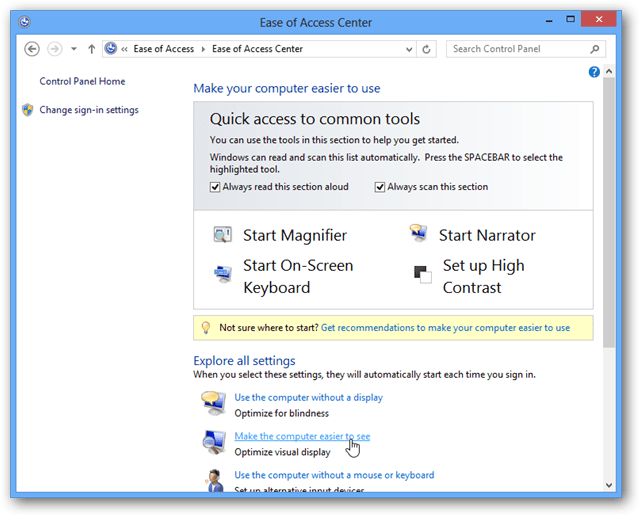Click the person icon for mouse-free use

pyautogui.click(x=215, y=480)
